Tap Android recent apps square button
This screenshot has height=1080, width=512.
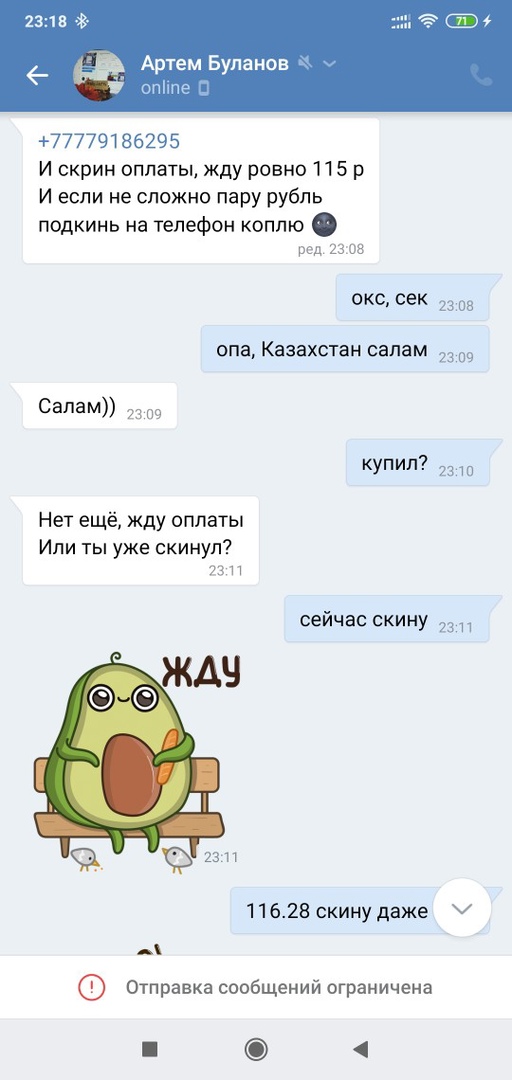150,1049
